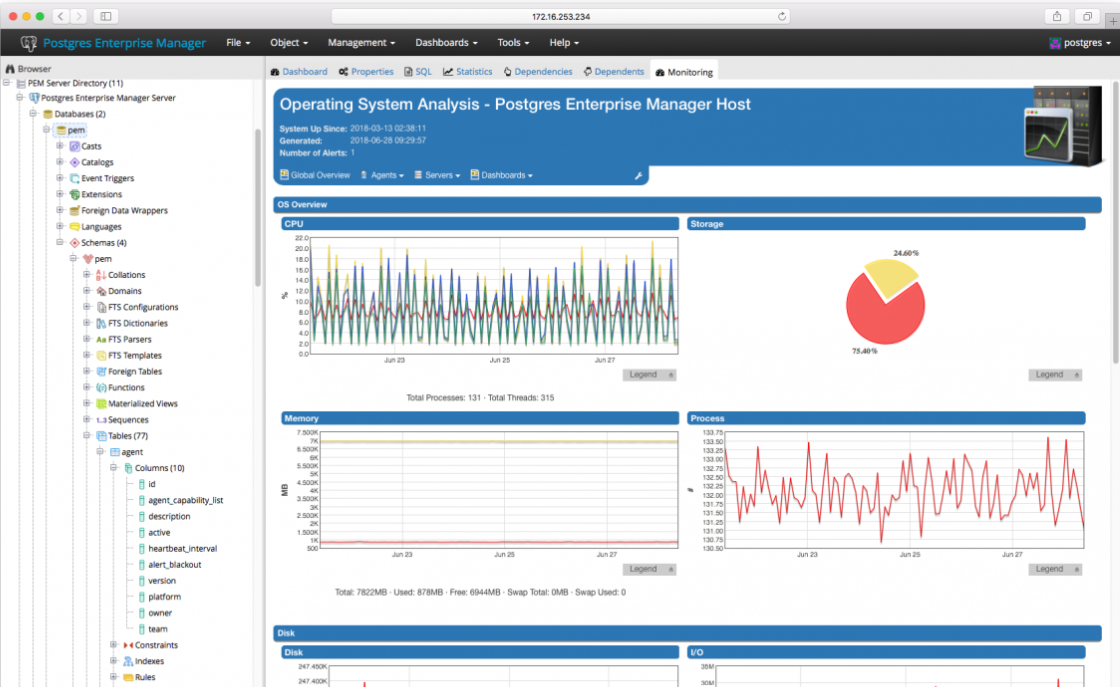
Task: Go back with the Safari back arrow
Action: (61, 16)
